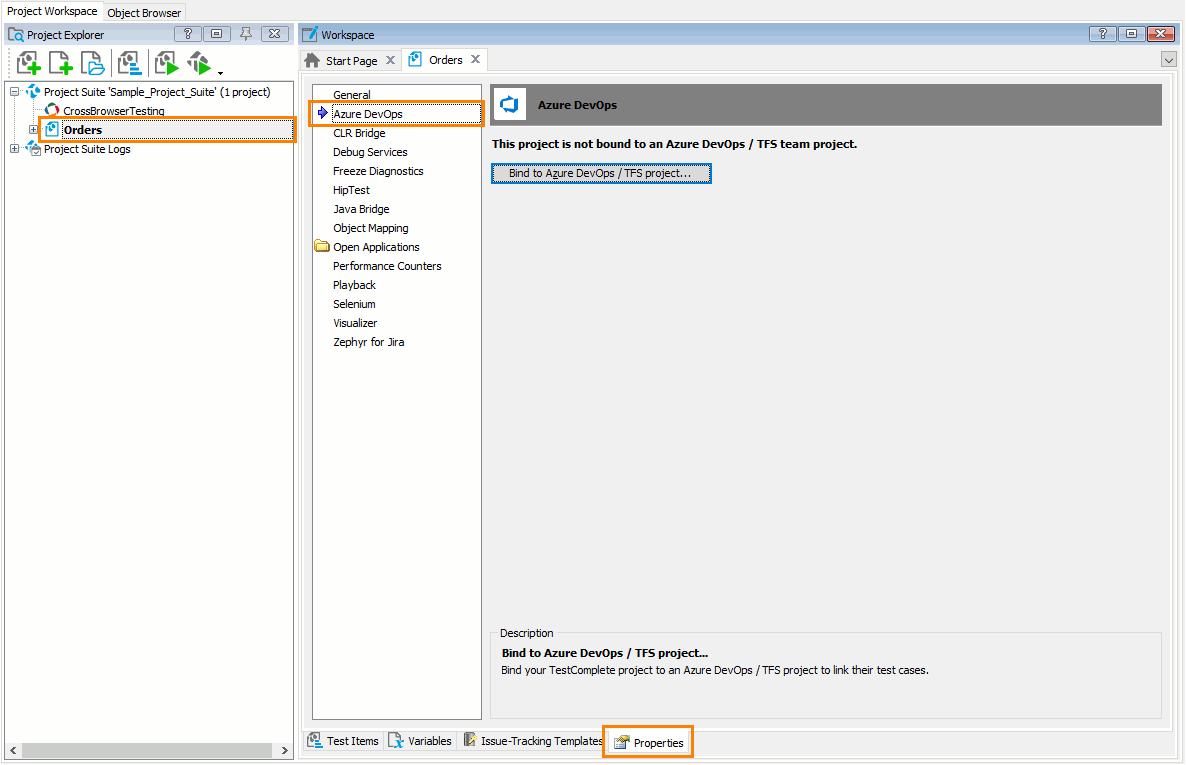Click the Project Explorer horizontal scrollbar track

click(x=147, y=751)
